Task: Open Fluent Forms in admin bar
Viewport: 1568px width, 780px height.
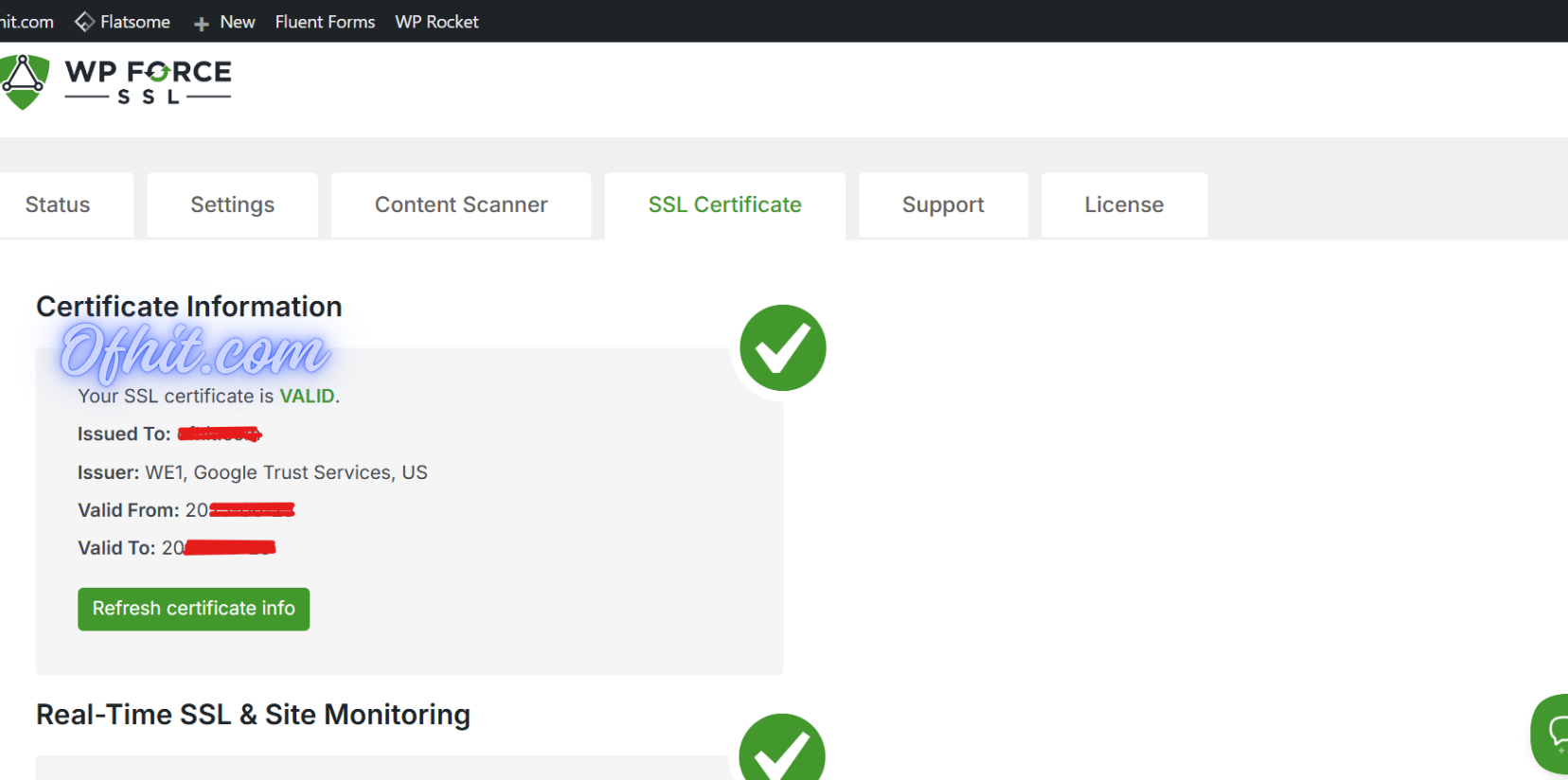Action: point(325,22)
